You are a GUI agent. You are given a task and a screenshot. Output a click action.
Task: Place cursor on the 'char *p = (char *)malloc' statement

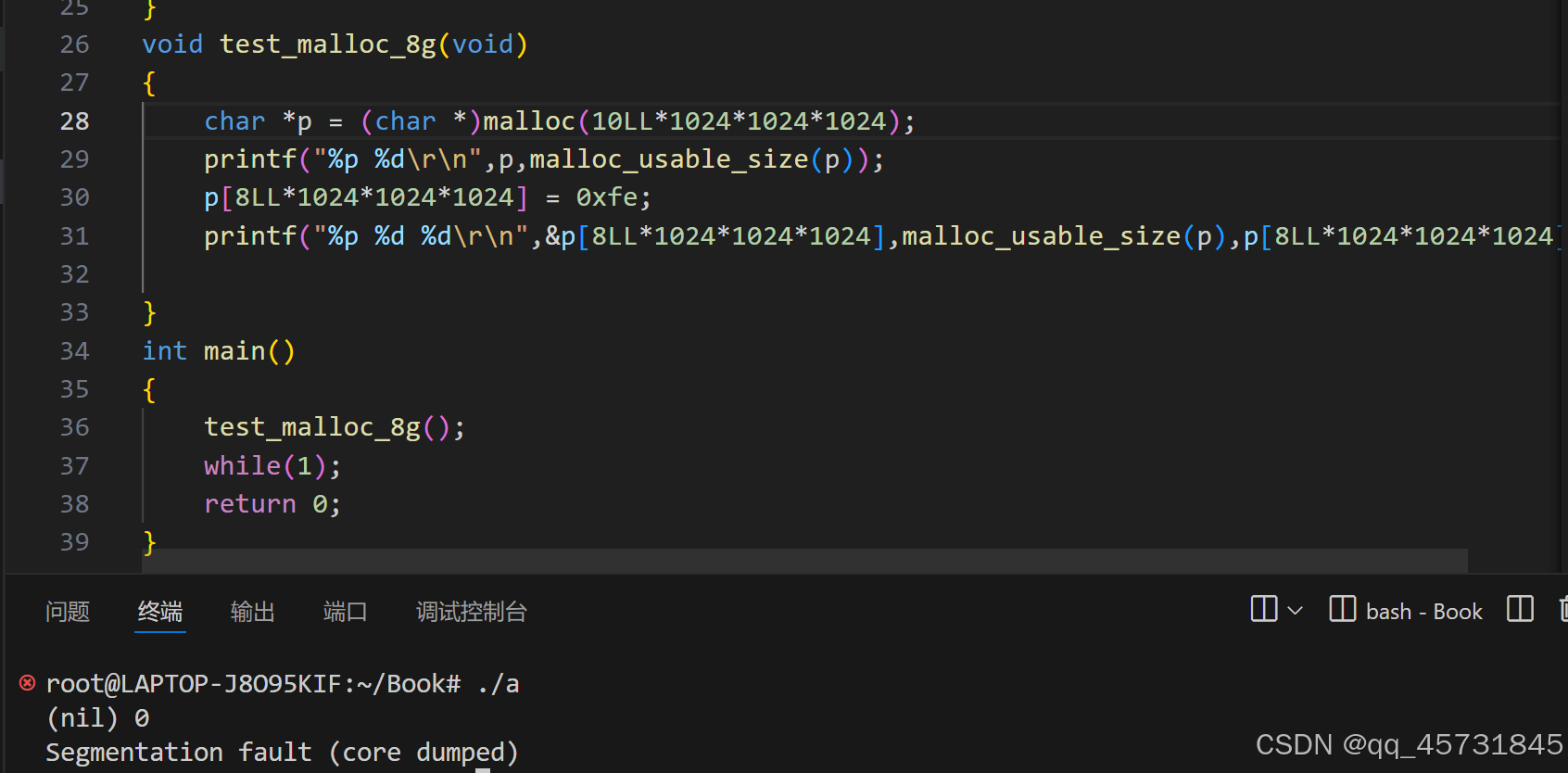tap(560, 121)
